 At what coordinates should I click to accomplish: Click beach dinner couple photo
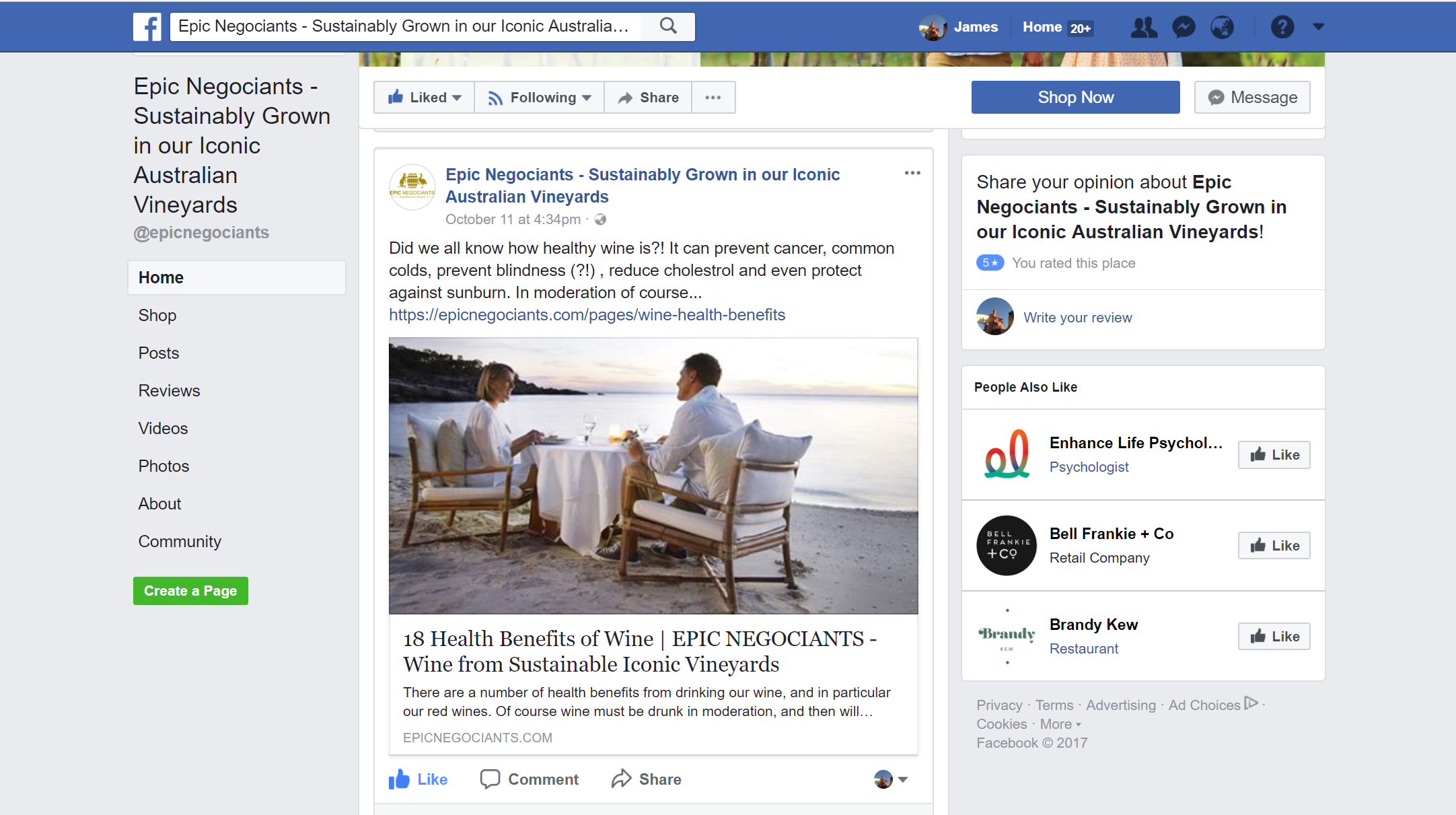pos(653,476)
